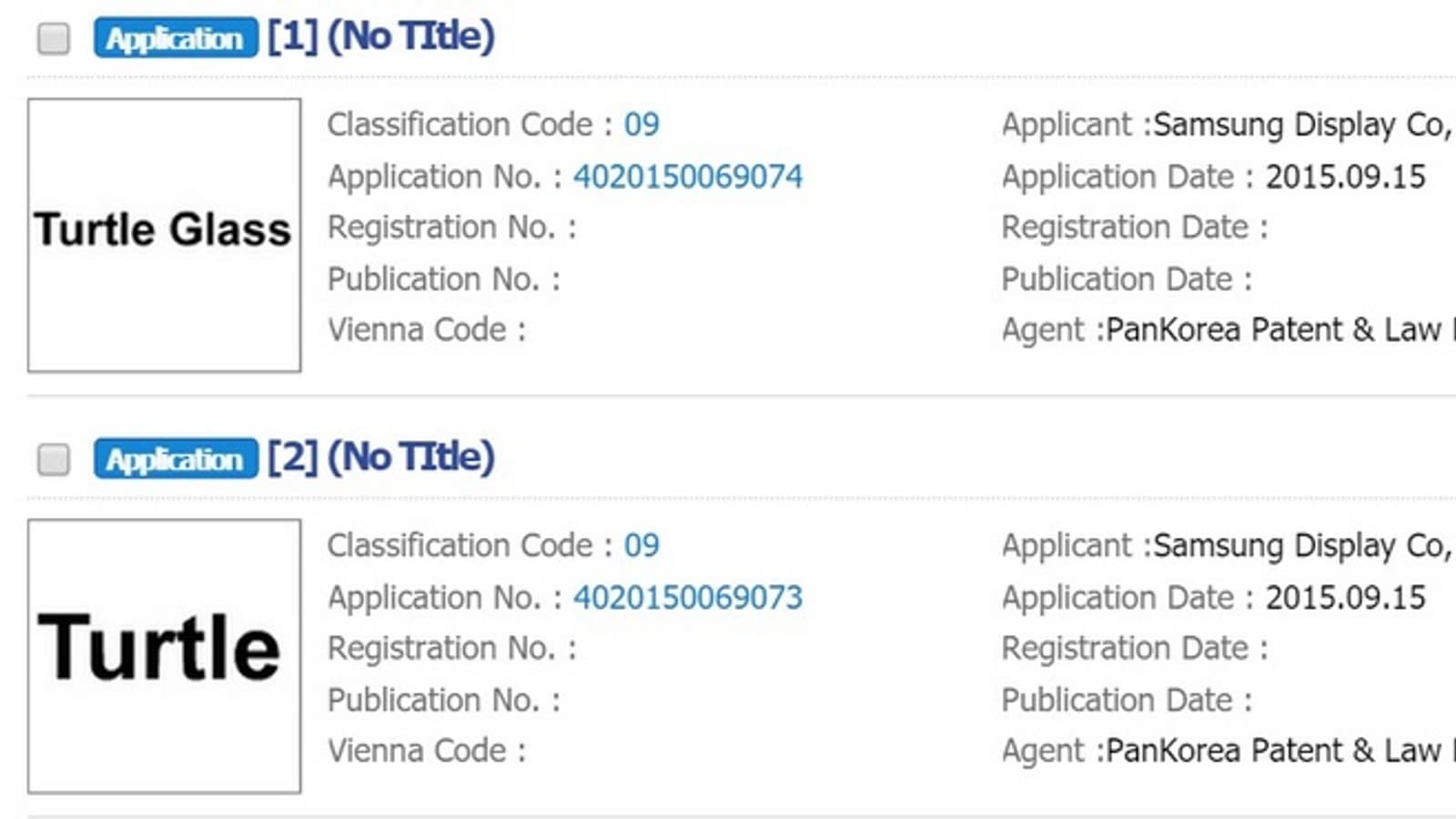
Task: Tick the checkbox for result [2]
Action: tap(54, 460)
